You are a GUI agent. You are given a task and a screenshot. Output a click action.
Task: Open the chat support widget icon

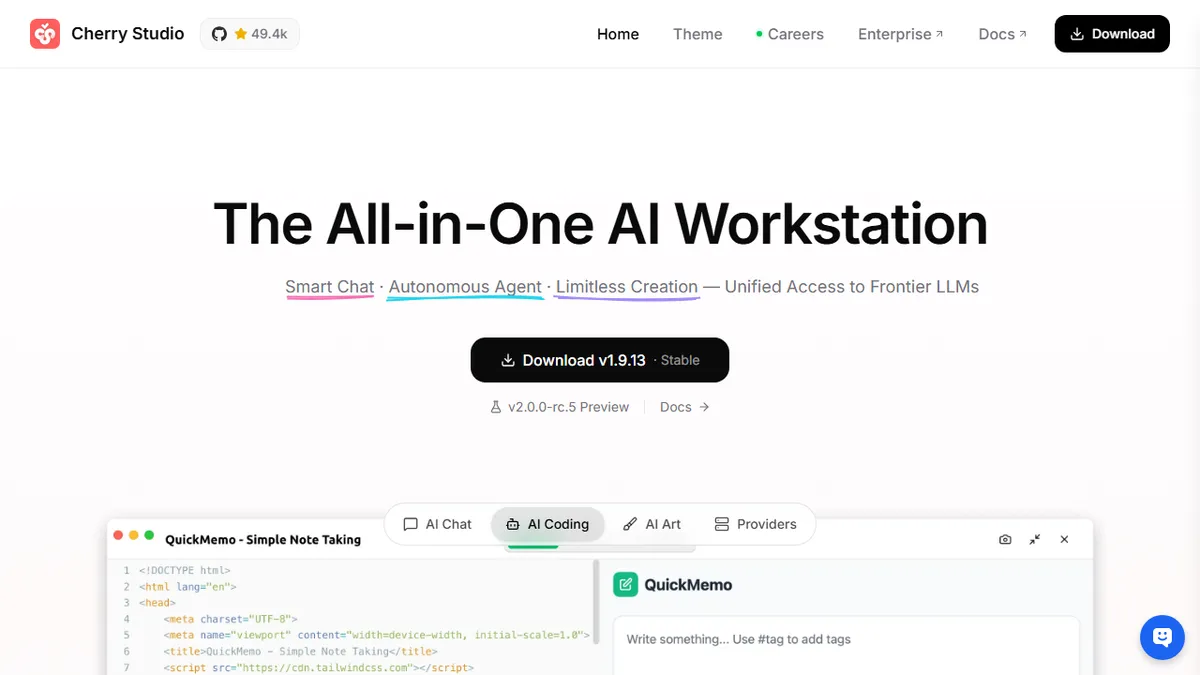pos(1162,637)
